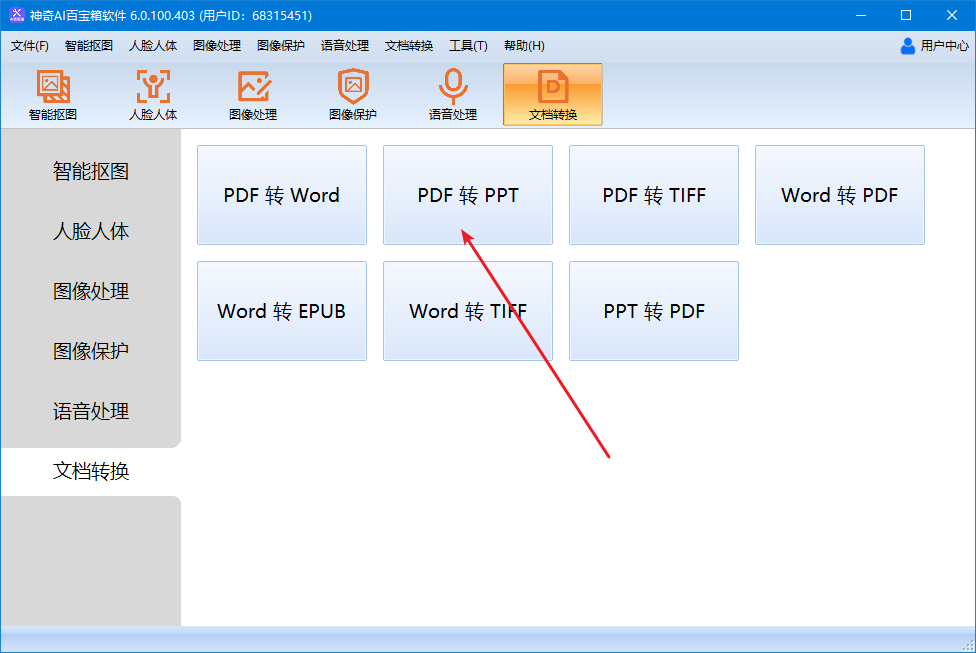This screenshot has width=976, height=653.
Task: Minimize the application window
Action: (x=861, y=15)
